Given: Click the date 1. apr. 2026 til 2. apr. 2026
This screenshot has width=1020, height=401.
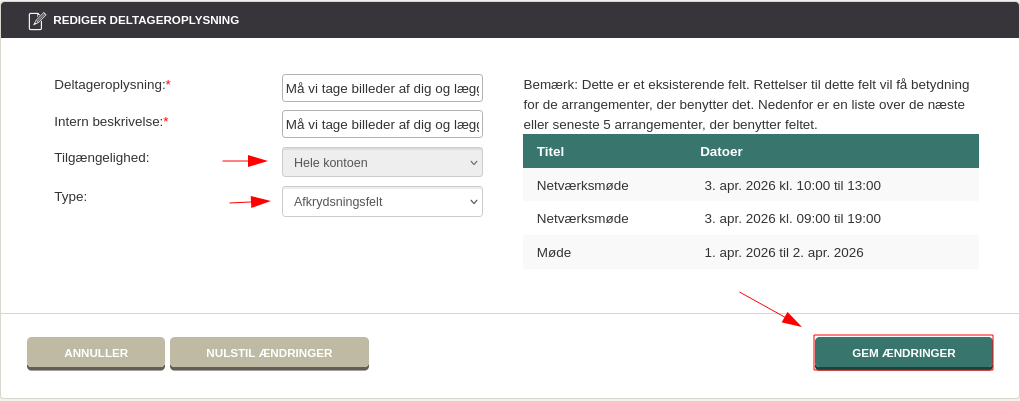Looking at the screenshot, I should click(783, 252).
